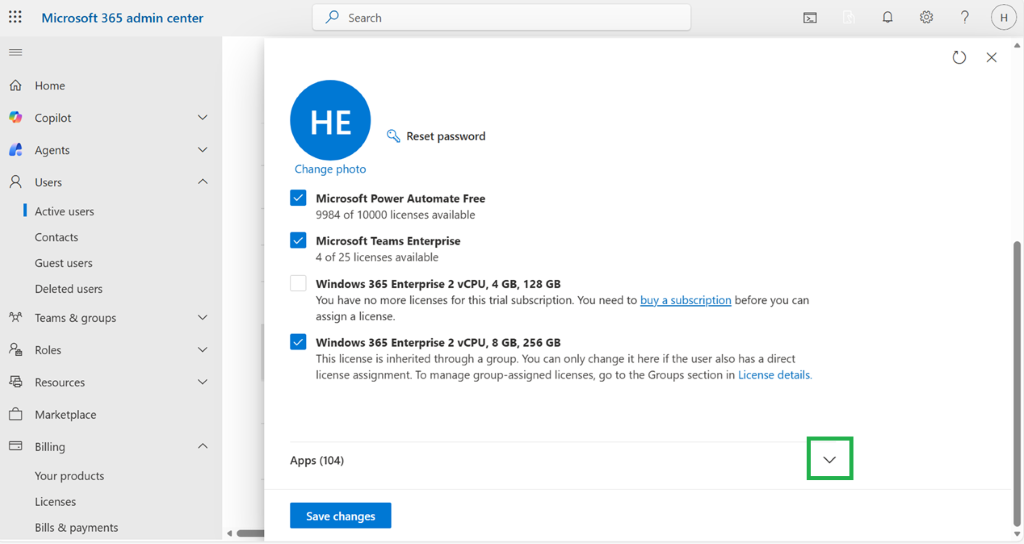Click Reset password
The image size is (1024, 544).
coord(446,136)
